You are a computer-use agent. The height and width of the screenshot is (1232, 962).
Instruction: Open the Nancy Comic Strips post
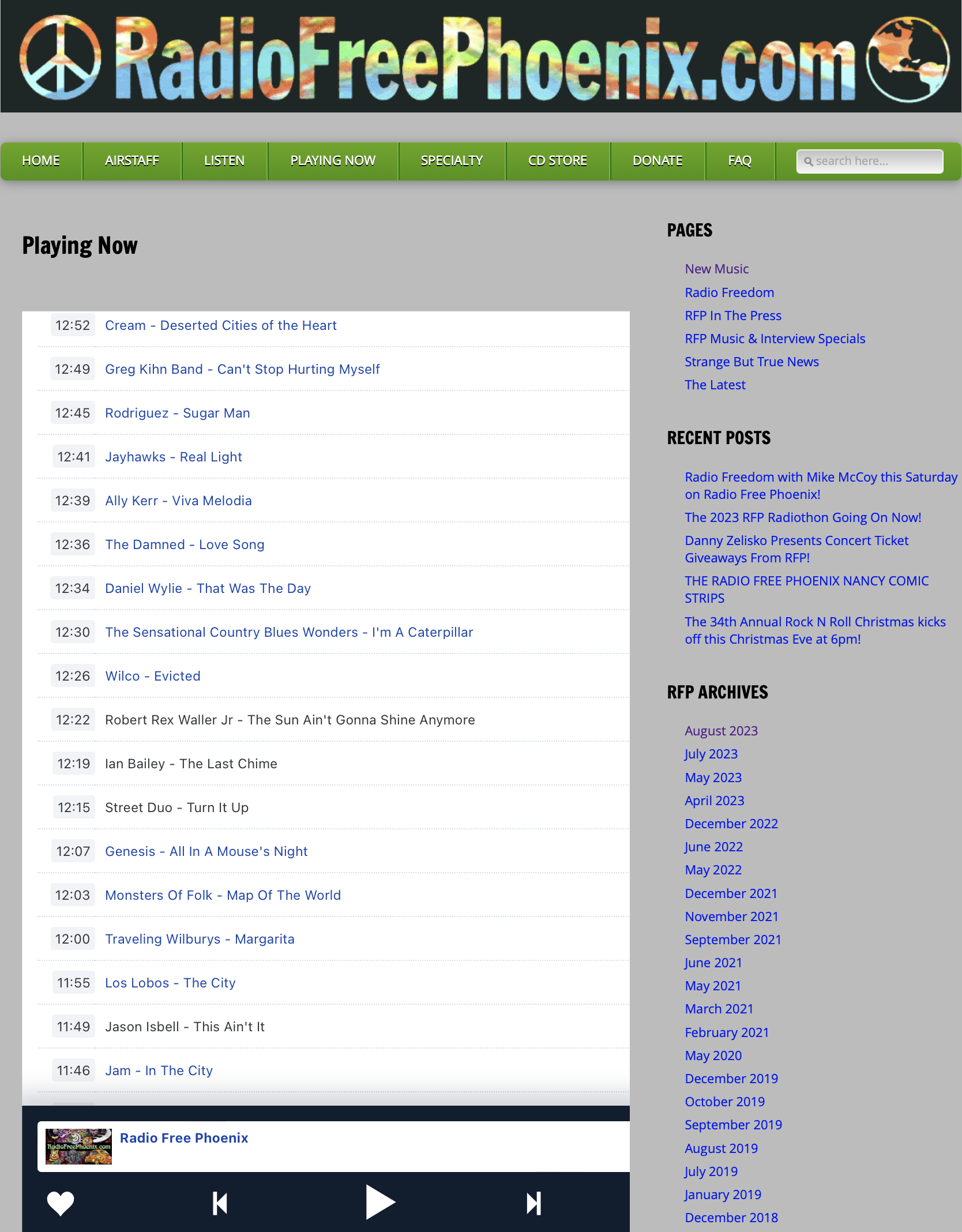[x=807, y=589]
